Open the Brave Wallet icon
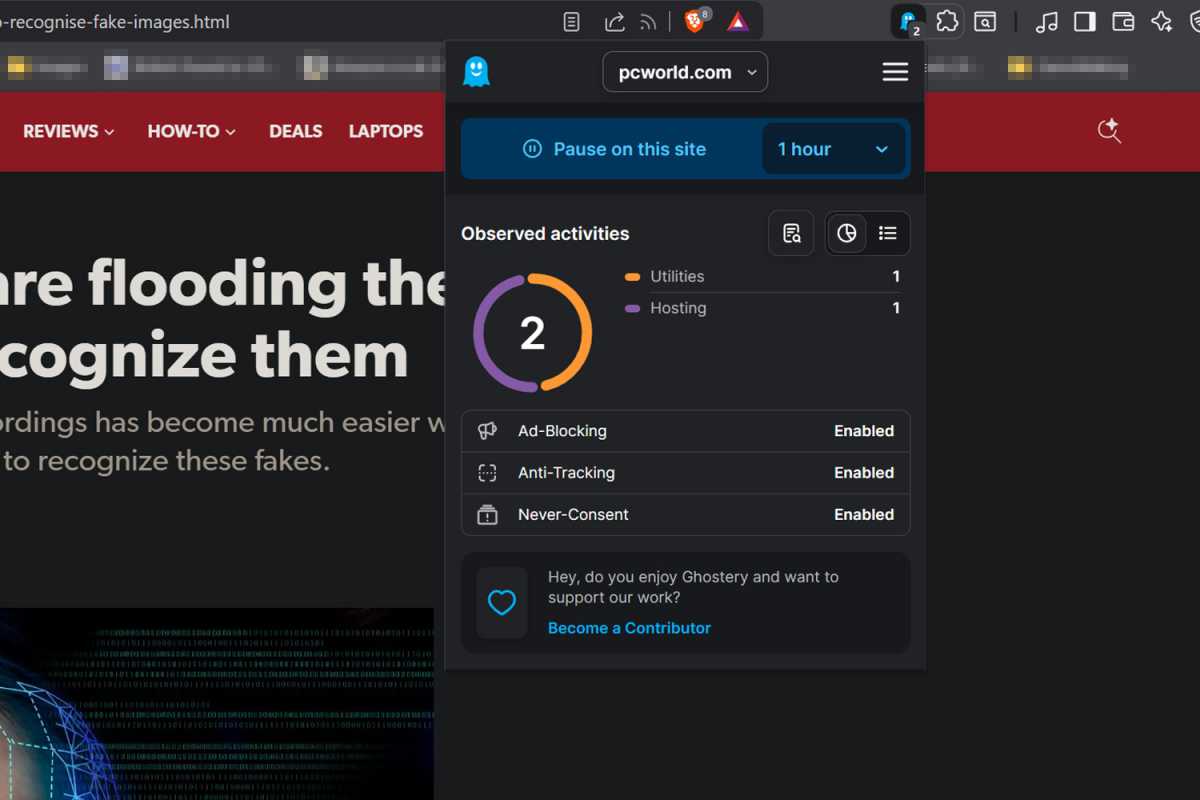 tap(1123, 21)
